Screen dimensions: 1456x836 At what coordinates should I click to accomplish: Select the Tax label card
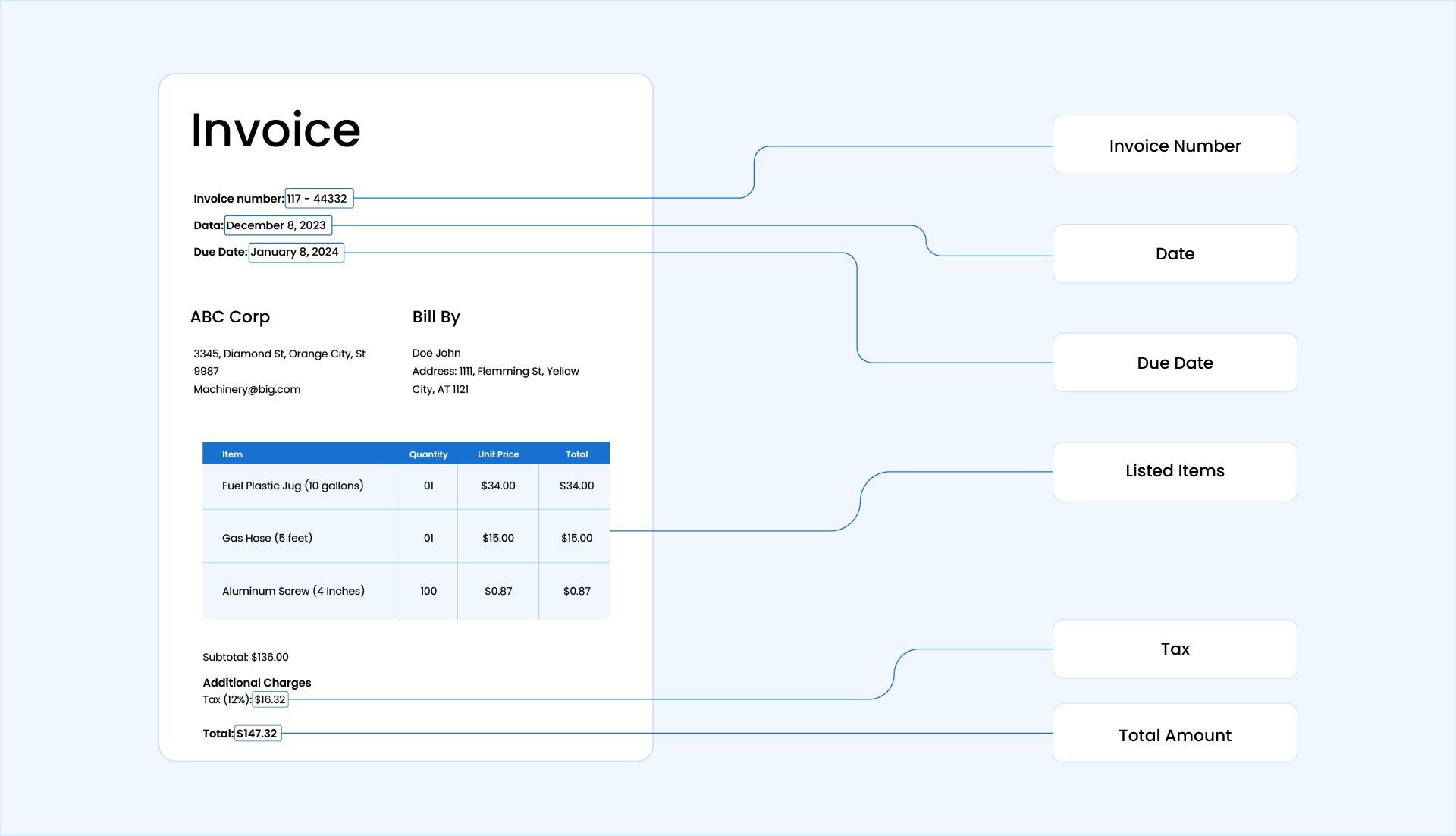click(x=1175, y=649)
